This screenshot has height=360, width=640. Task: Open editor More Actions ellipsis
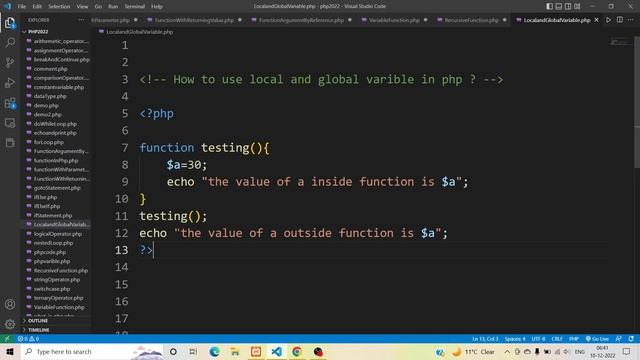631,20
